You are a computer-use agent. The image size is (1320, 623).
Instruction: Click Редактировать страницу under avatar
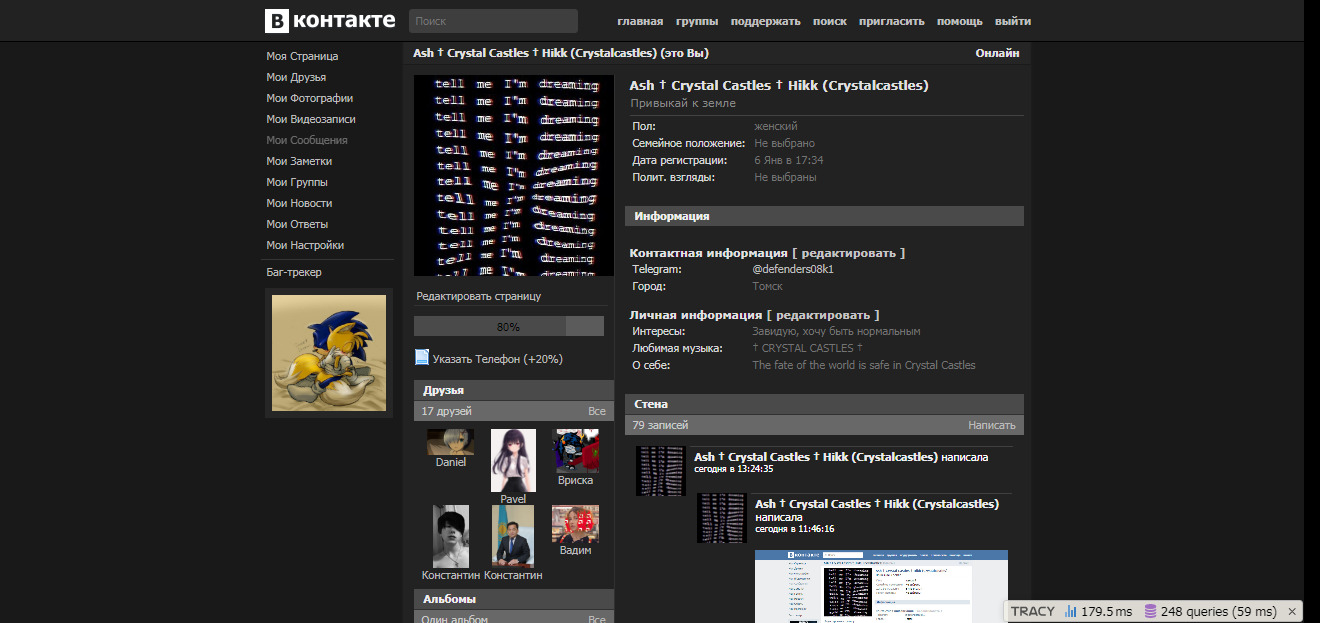click(x=478, y=296)
